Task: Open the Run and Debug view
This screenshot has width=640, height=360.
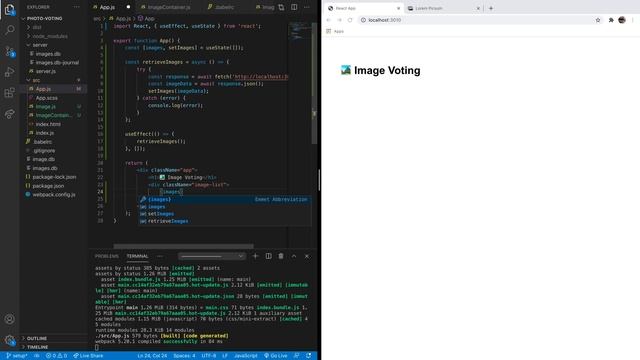Action: pos(9,72)
